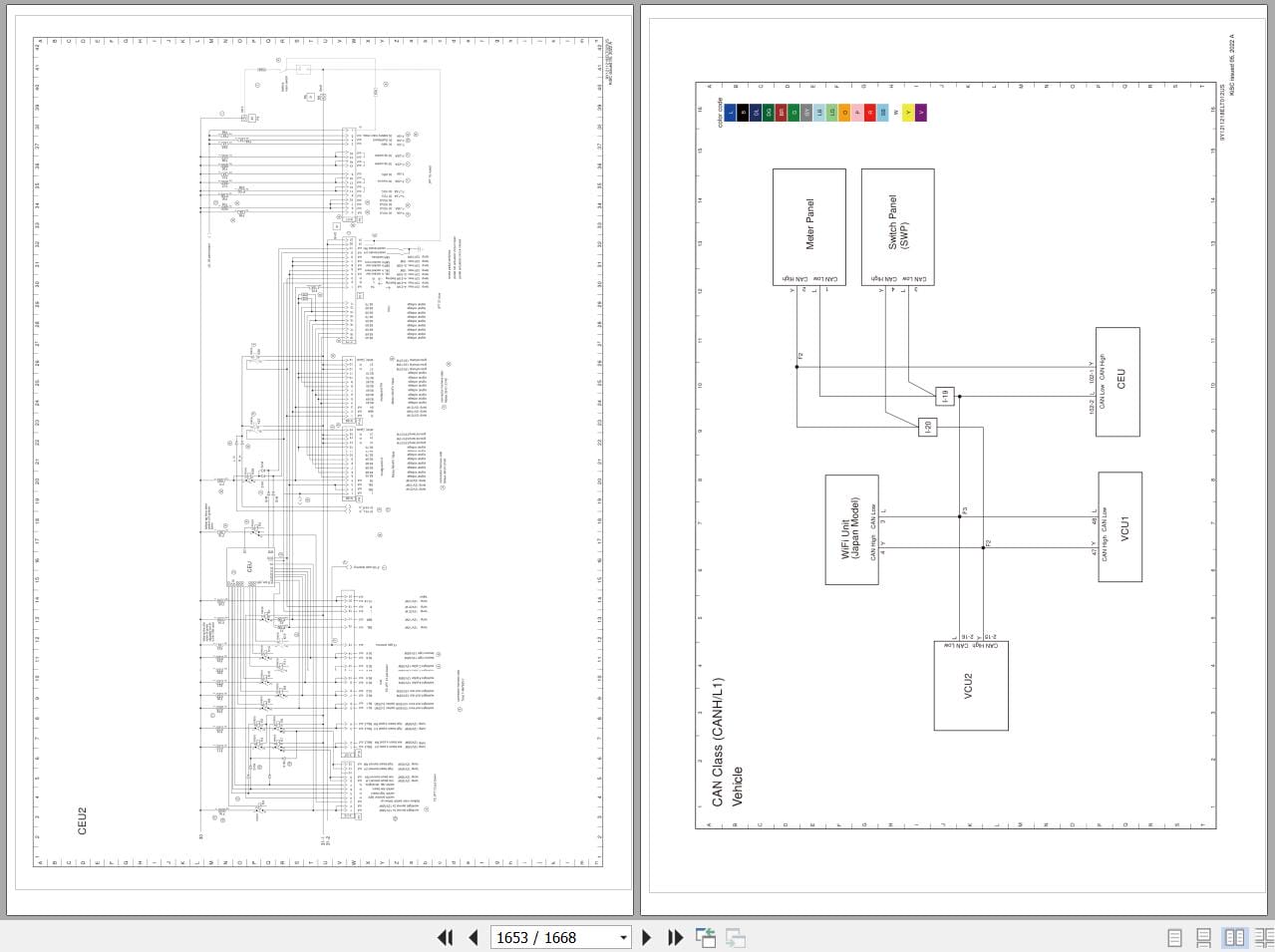
Task: Click the WiFi Unit (Japan Model) block
Action: 852,529
